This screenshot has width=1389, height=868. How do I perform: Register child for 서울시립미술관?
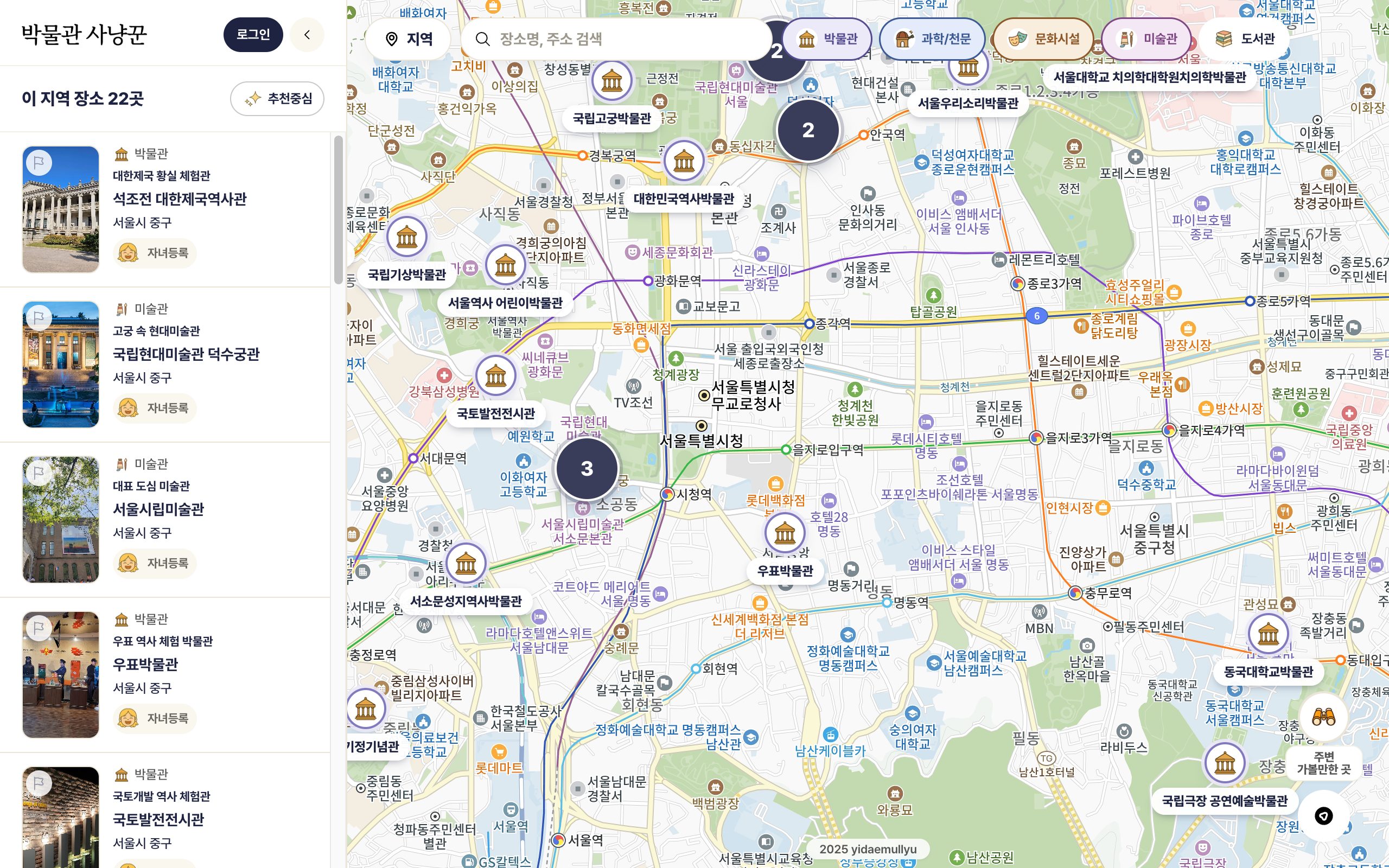coord(155,563)
